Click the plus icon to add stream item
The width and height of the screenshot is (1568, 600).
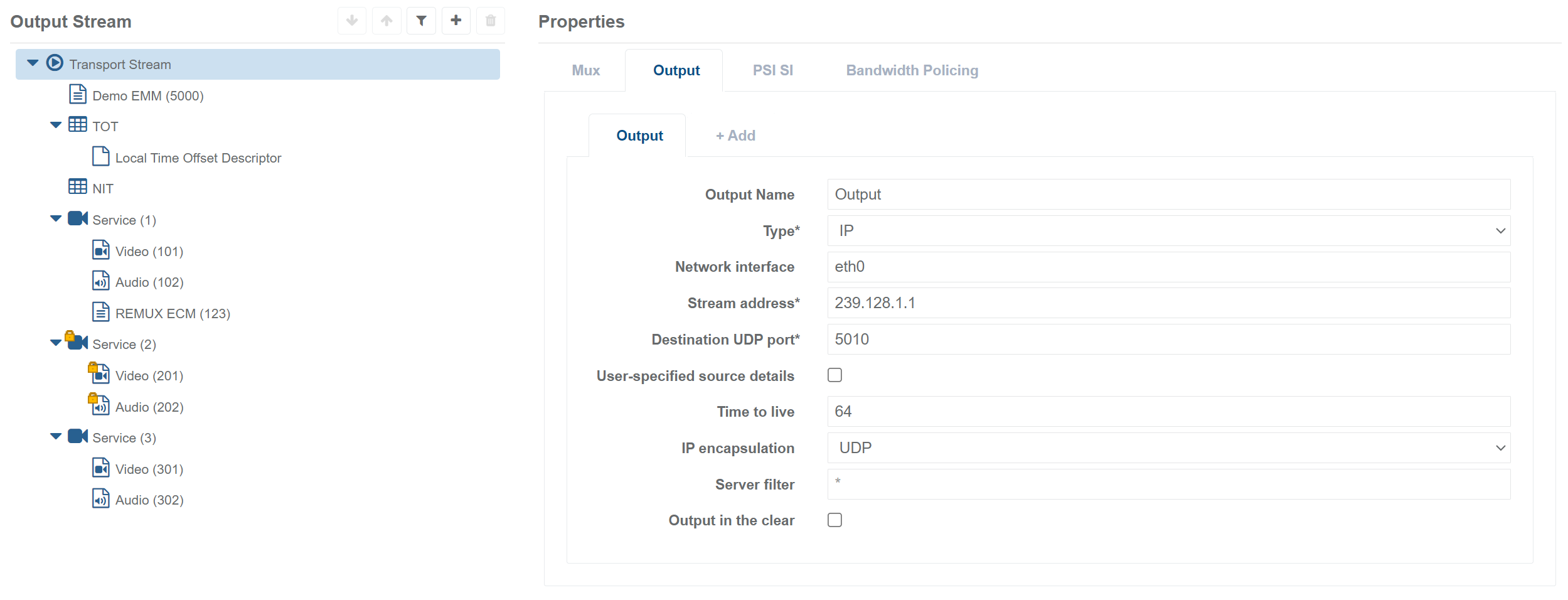(456, 21)
